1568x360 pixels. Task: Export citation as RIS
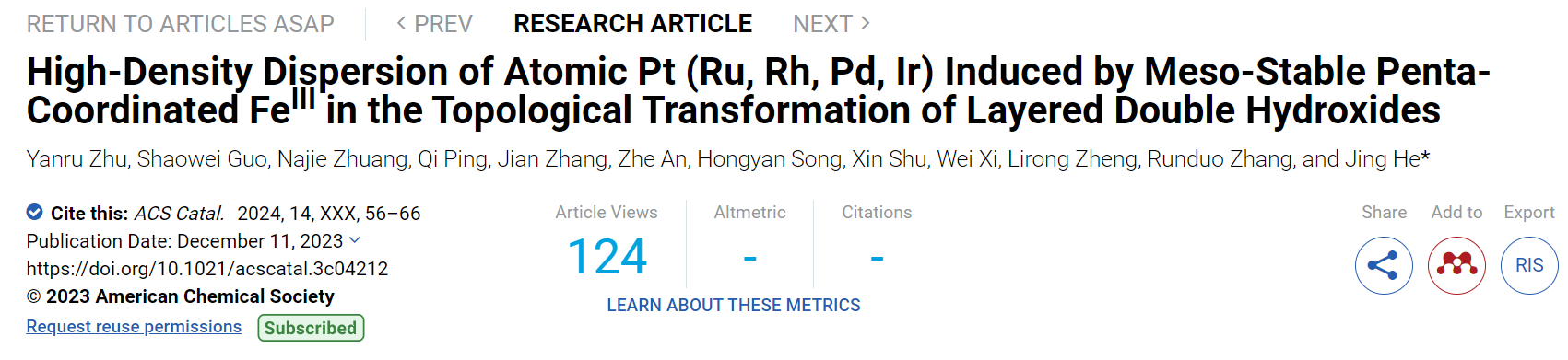pos(1529,265)
